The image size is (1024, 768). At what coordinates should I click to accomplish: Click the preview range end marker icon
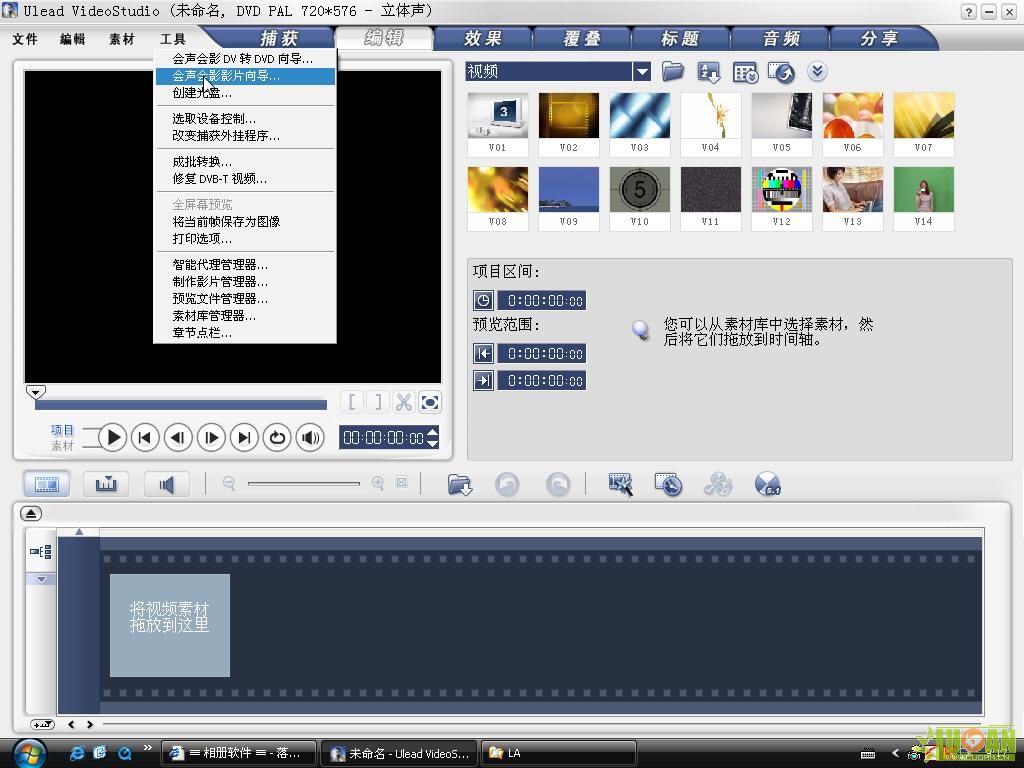(x=483, y=380)
